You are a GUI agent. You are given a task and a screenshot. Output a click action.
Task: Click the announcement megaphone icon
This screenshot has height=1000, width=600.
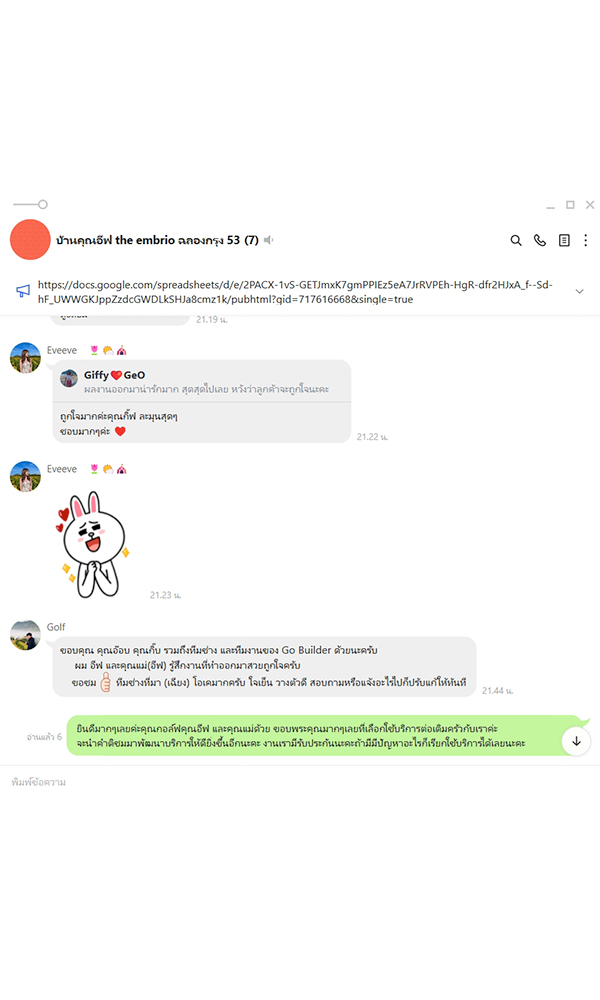click(x=23, y=291)
